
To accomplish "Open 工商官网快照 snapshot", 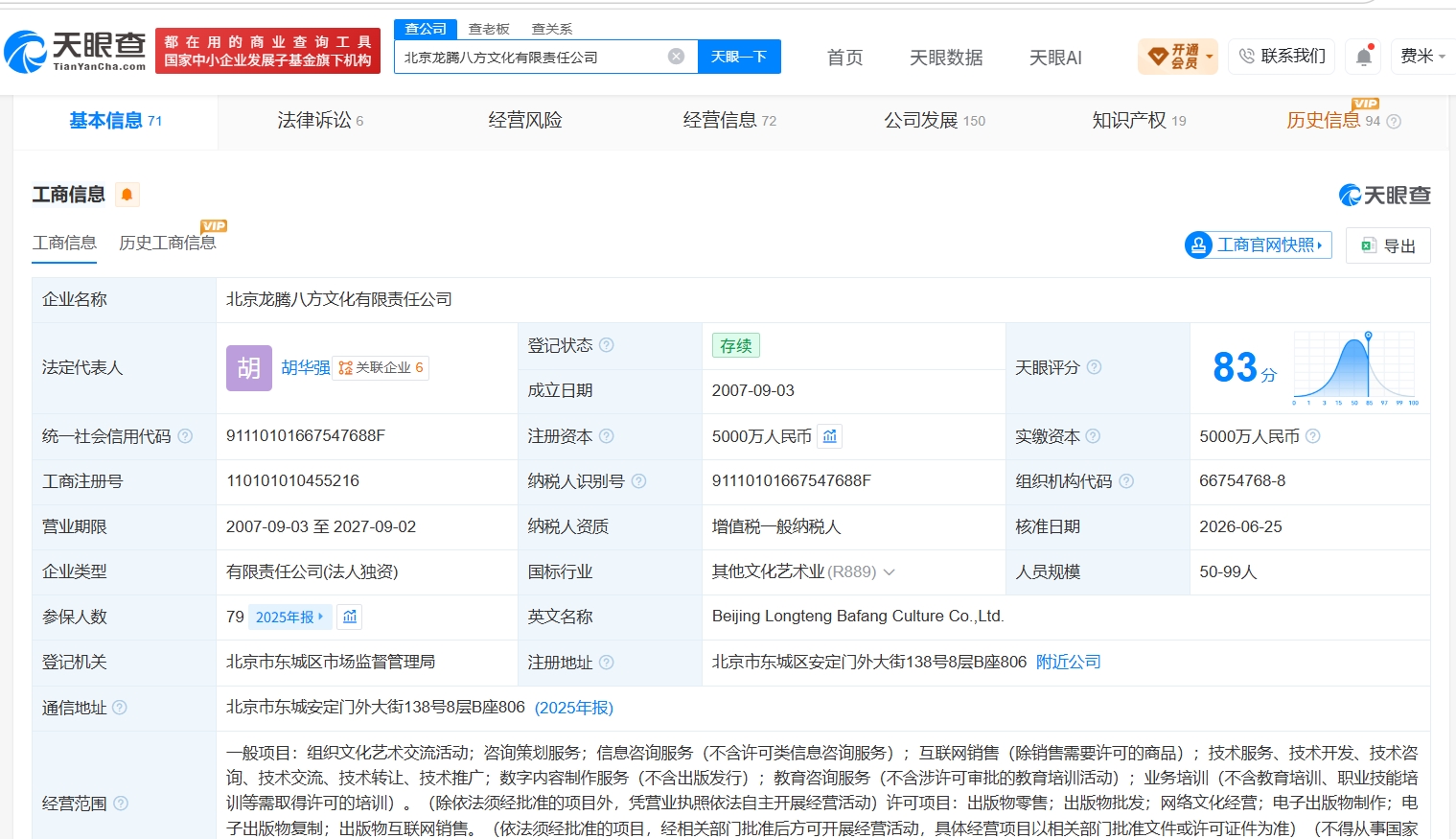I will (x=1258, y=245).
